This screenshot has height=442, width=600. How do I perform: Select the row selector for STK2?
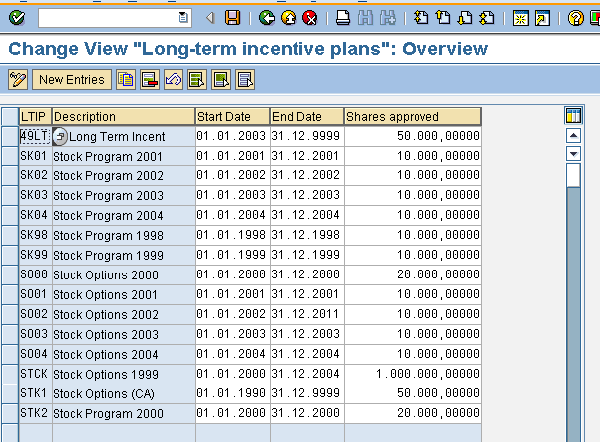click(x=10, y=413)
